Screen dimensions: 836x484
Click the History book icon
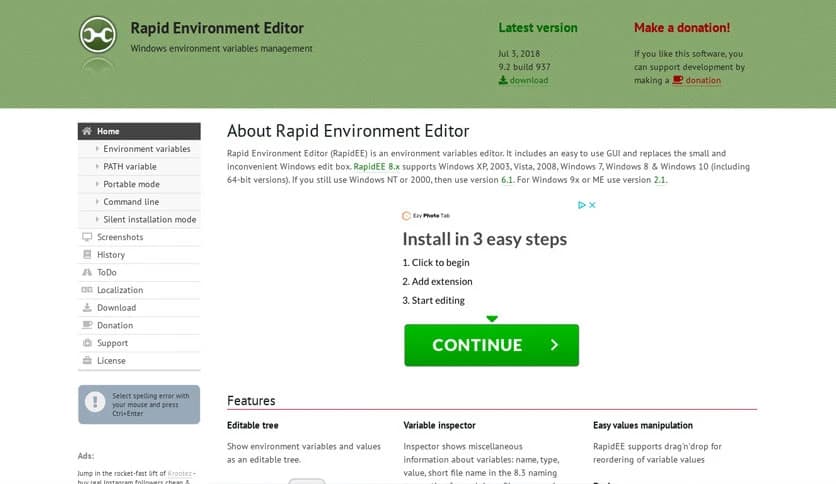coord(87,254)
